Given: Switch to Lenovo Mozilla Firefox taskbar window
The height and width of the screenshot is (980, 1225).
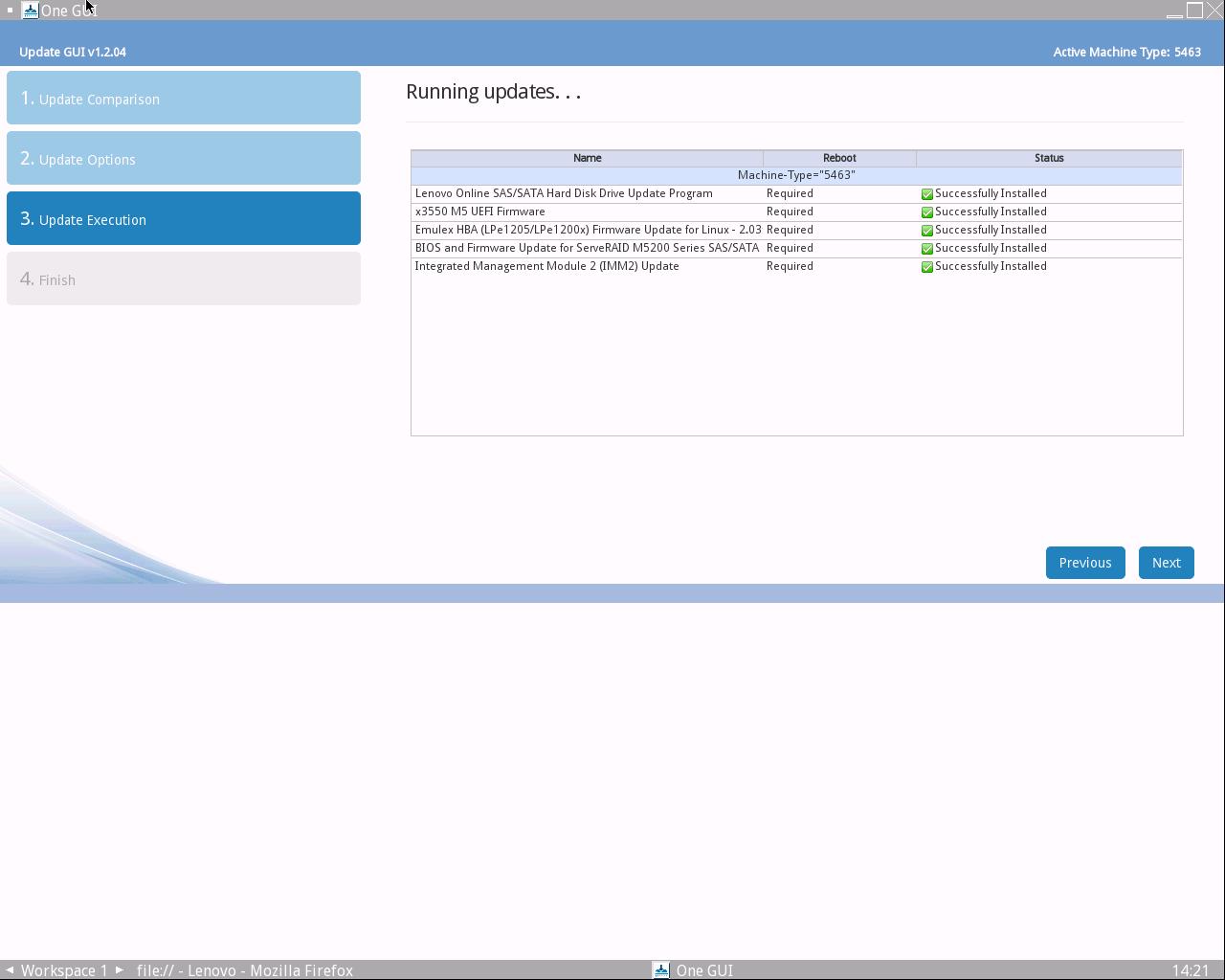Looking at the screenshot, I should click(245, 970).
